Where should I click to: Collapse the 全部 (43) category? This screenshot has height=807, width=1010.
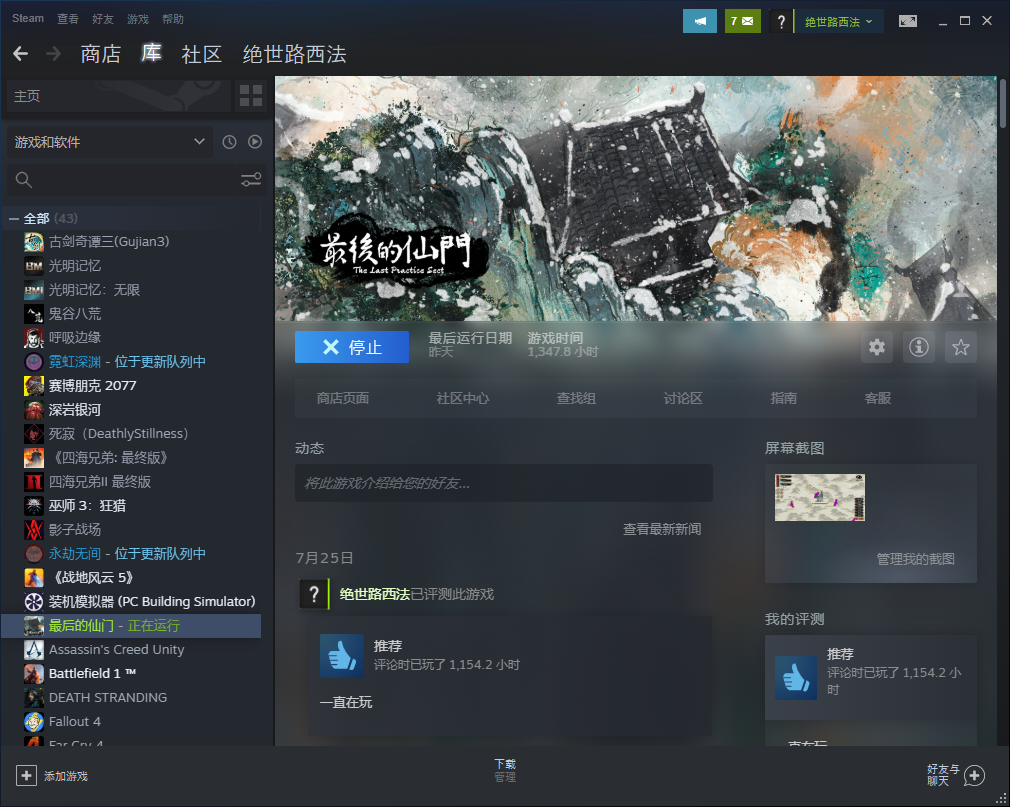click(14, 219)
